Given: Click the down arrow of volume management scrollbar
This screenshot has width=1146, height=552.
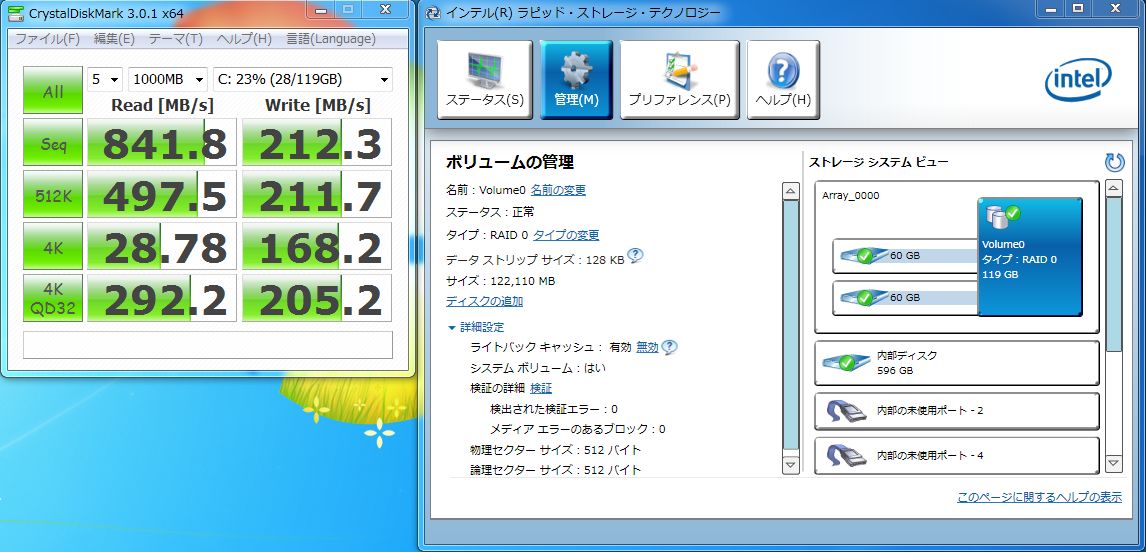Looking at the screenshot, I should pos(791,464).
